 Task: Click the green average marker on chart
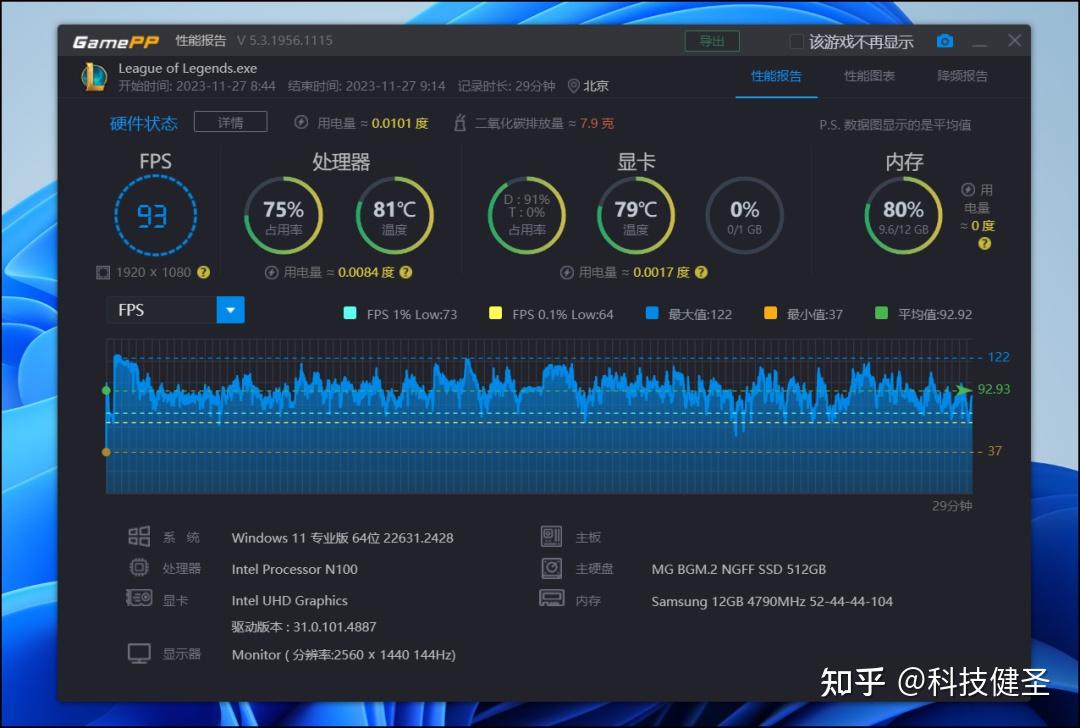click(106, 391)
